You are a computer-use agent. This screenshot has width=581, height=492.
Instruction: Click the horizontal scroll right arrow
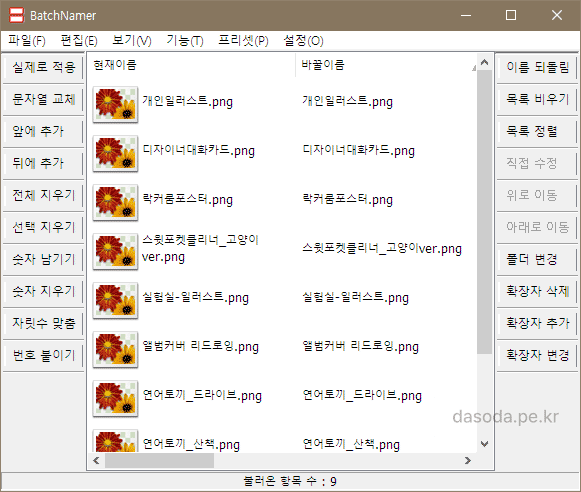tap(468, 461)
